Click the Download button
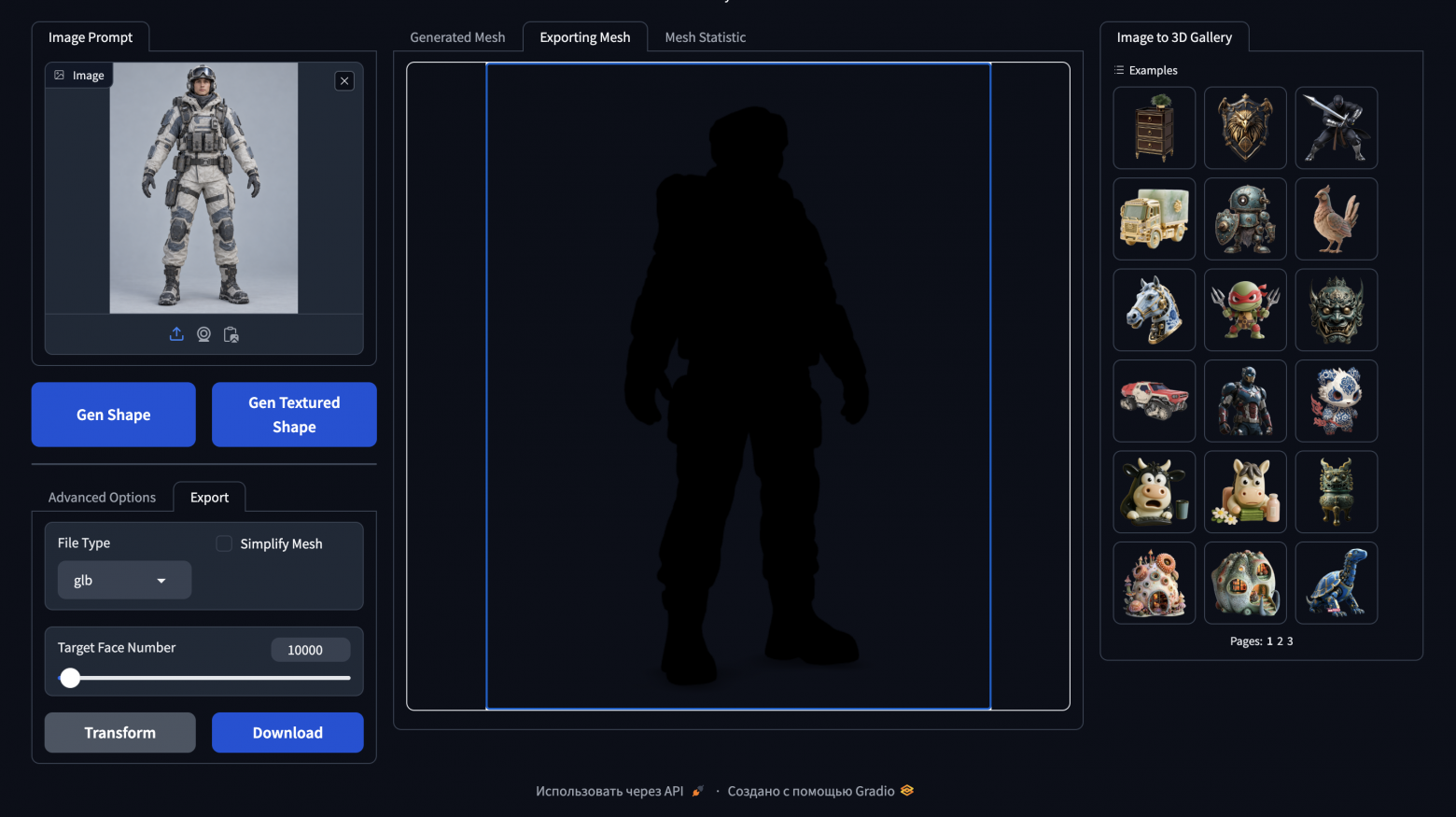The image size is (1456, 817). 287,733
